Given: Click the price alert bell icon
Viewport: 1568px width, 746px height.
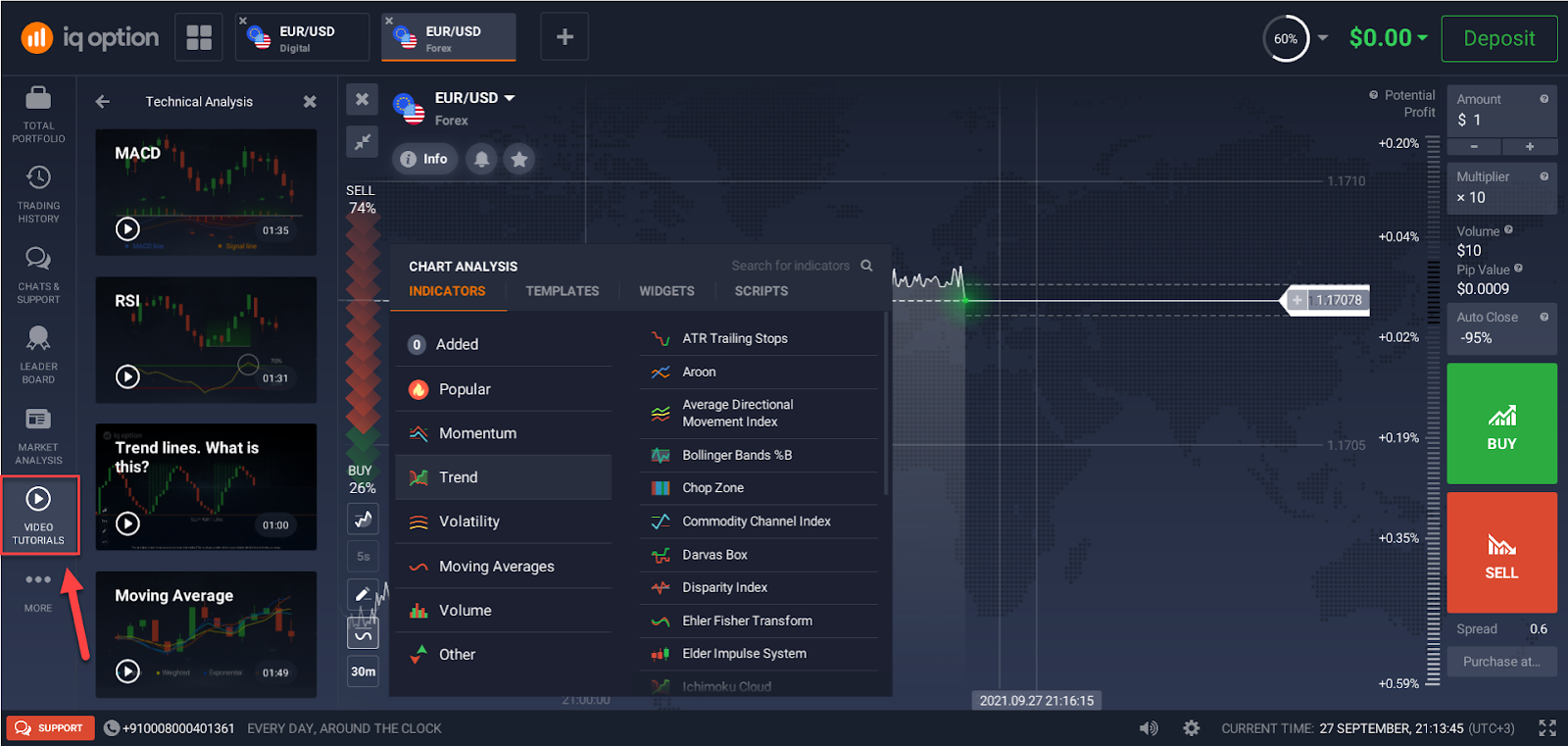Looking at the screenshot, I should (x=481, y=159).
